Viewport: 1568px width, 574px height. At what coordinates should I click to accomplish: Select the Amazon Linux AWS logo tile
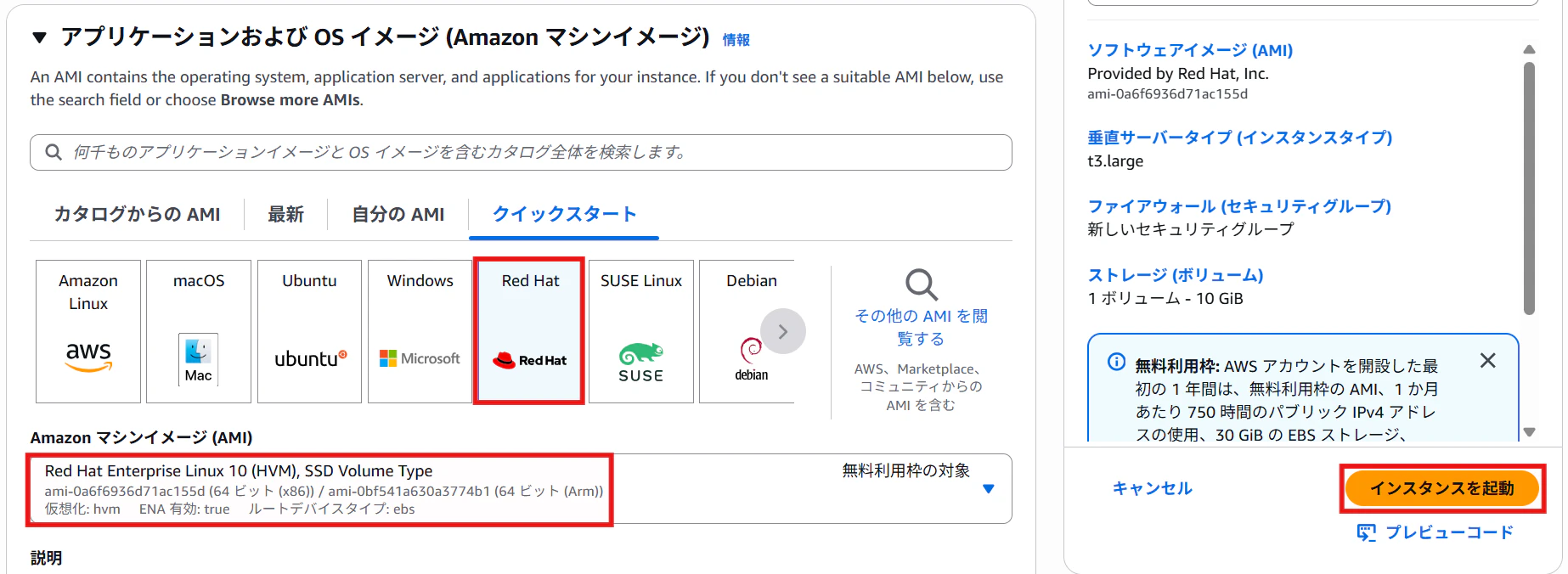88,331
